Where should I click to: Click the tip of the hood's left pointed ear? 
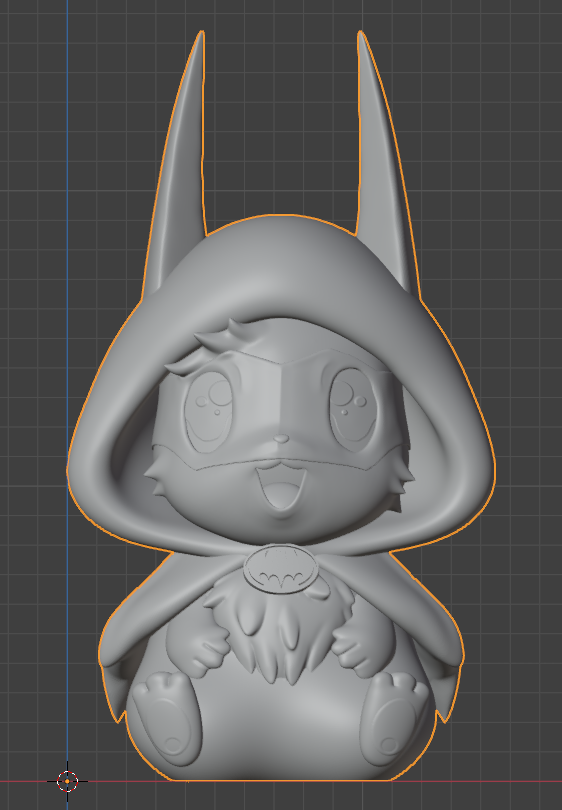tap(201, 34)
